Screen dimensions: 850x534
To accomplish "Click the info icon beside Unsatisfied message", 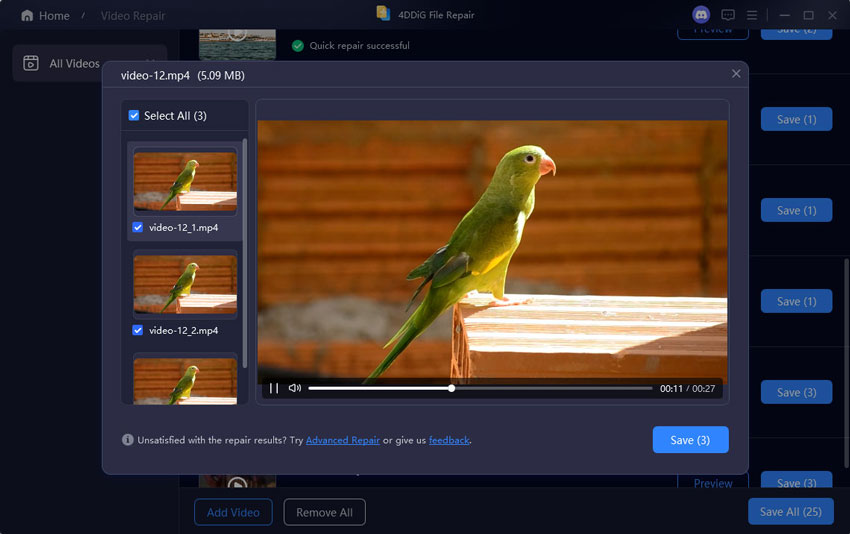I will coord(128,440).
